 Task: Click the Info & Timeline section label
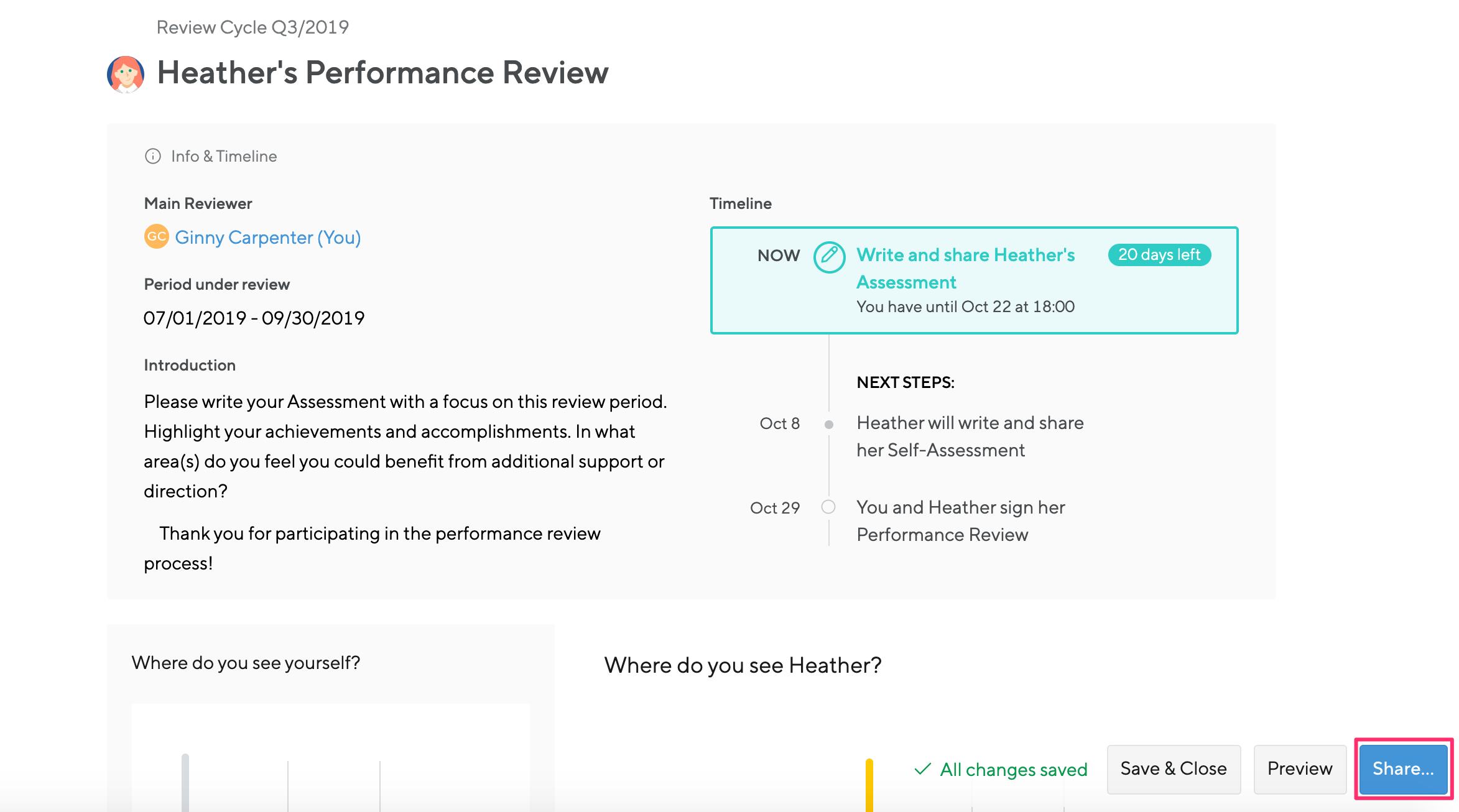point(224,156)
